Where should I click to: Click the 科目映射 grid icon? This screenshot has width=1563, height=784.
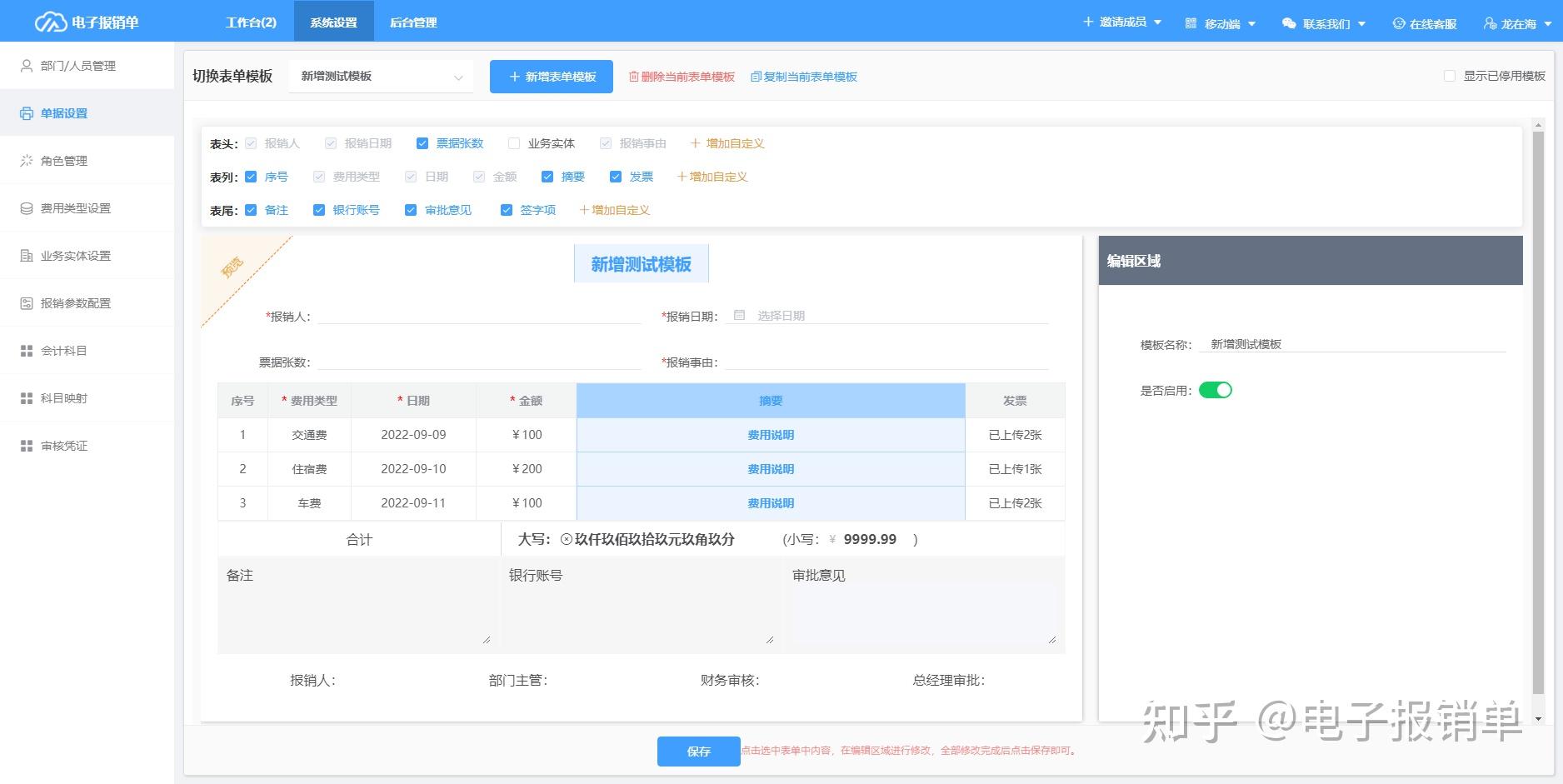pos(27,398)
